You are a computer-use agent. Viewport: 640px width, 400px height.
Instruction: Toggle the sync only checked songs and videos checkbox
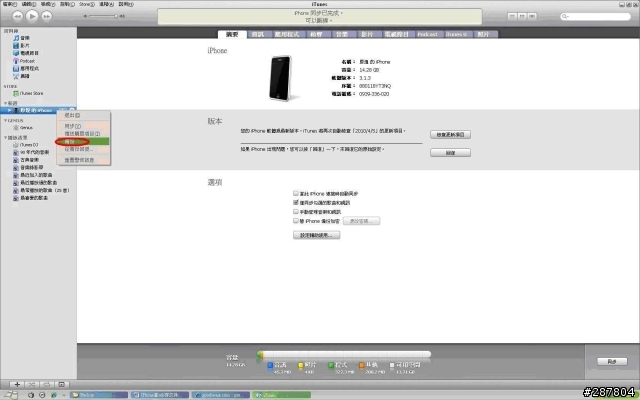click(296, 202)
